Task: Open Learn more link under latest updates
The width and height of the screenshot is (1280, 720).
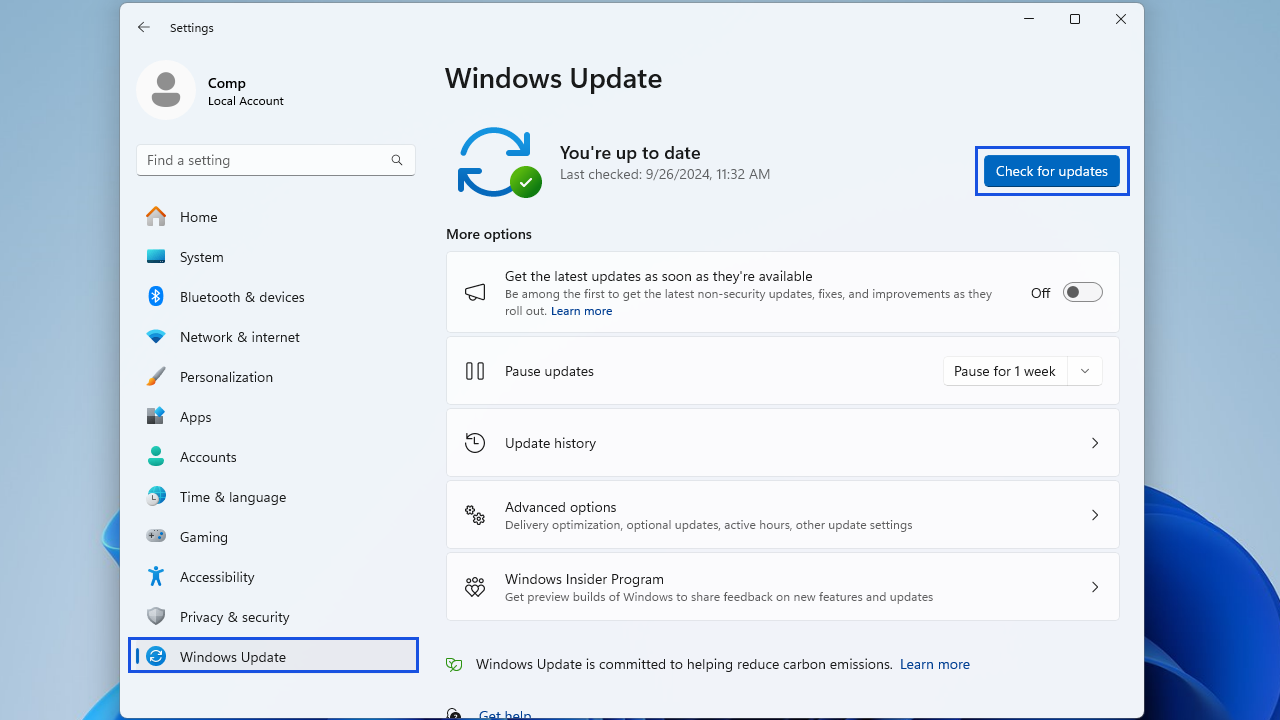Action: pyautogui.click(x=581, y=311)
